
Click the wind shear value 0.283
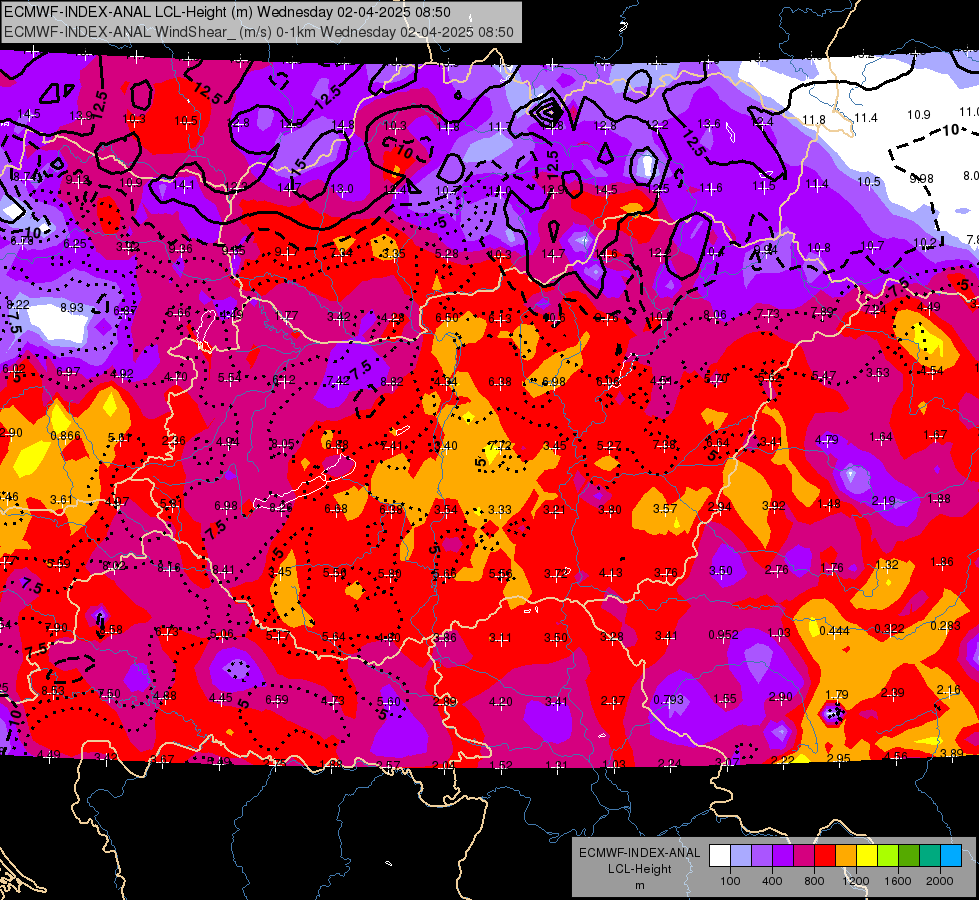click(945, 626)
